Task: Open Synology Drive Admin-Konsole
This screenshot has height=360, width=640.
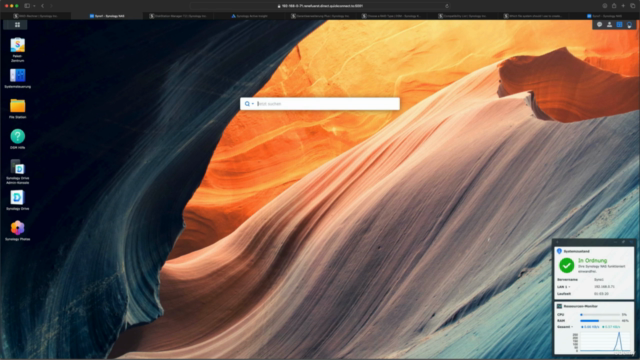Action: tap(18, 167)
